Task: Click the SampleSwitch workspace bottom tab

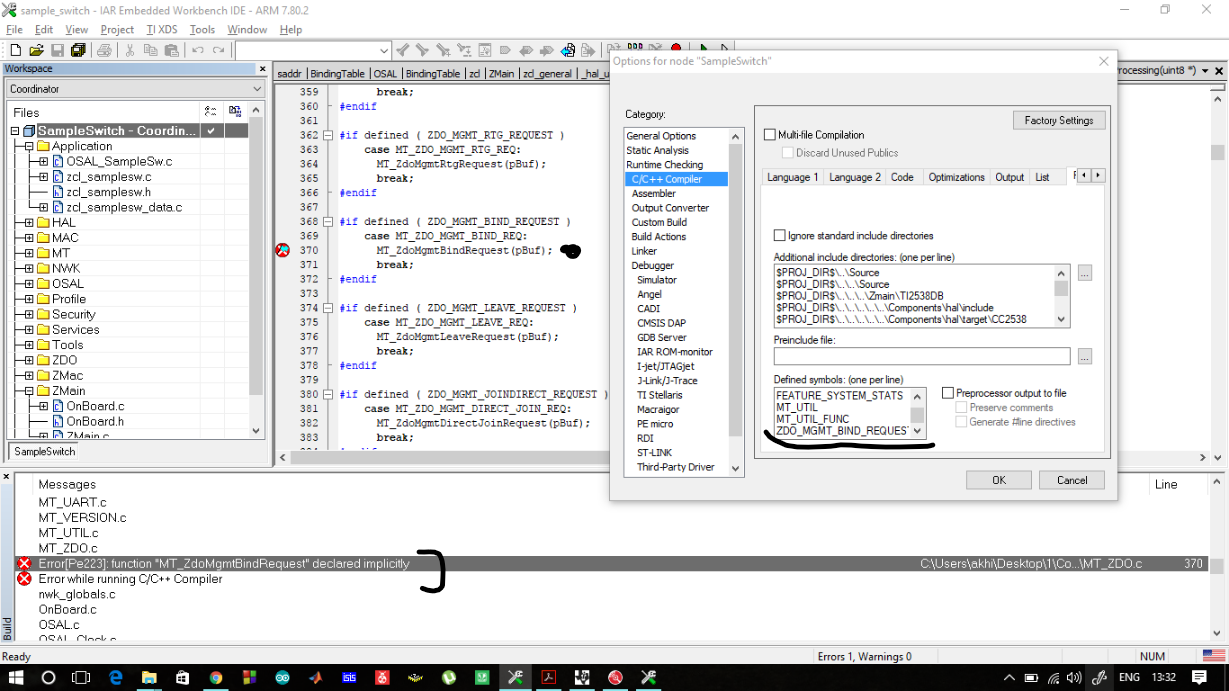Action: (45, 451)
